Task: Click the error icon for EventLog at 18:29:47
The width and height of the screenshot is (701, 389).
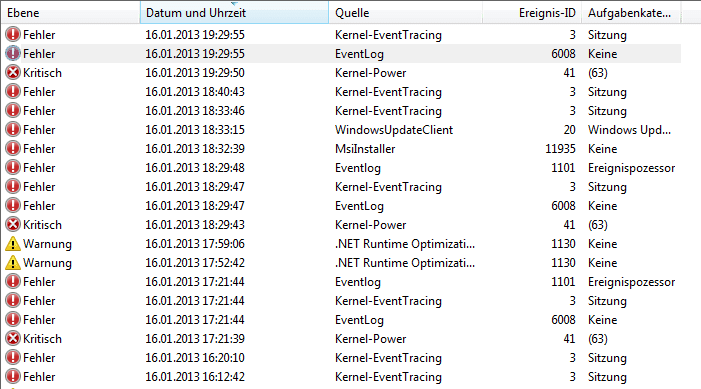Action: click(13, 206)
